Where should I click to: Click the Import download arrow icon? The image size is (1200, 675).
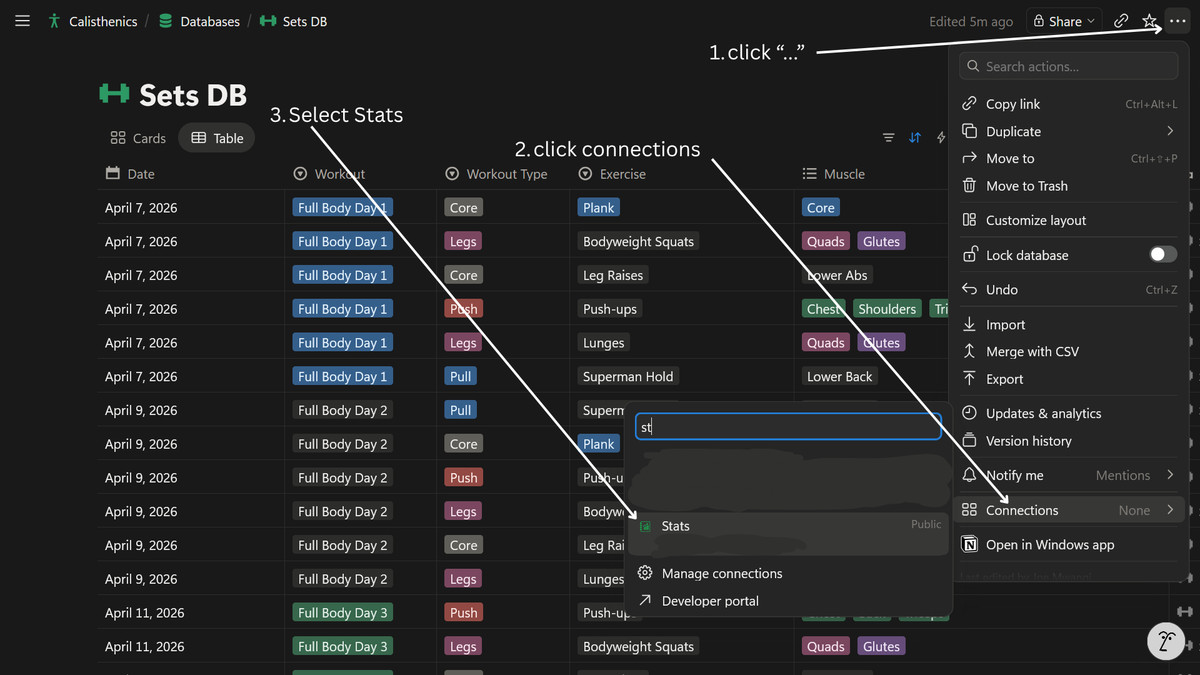pyautogui.click(x=969, y=324)
